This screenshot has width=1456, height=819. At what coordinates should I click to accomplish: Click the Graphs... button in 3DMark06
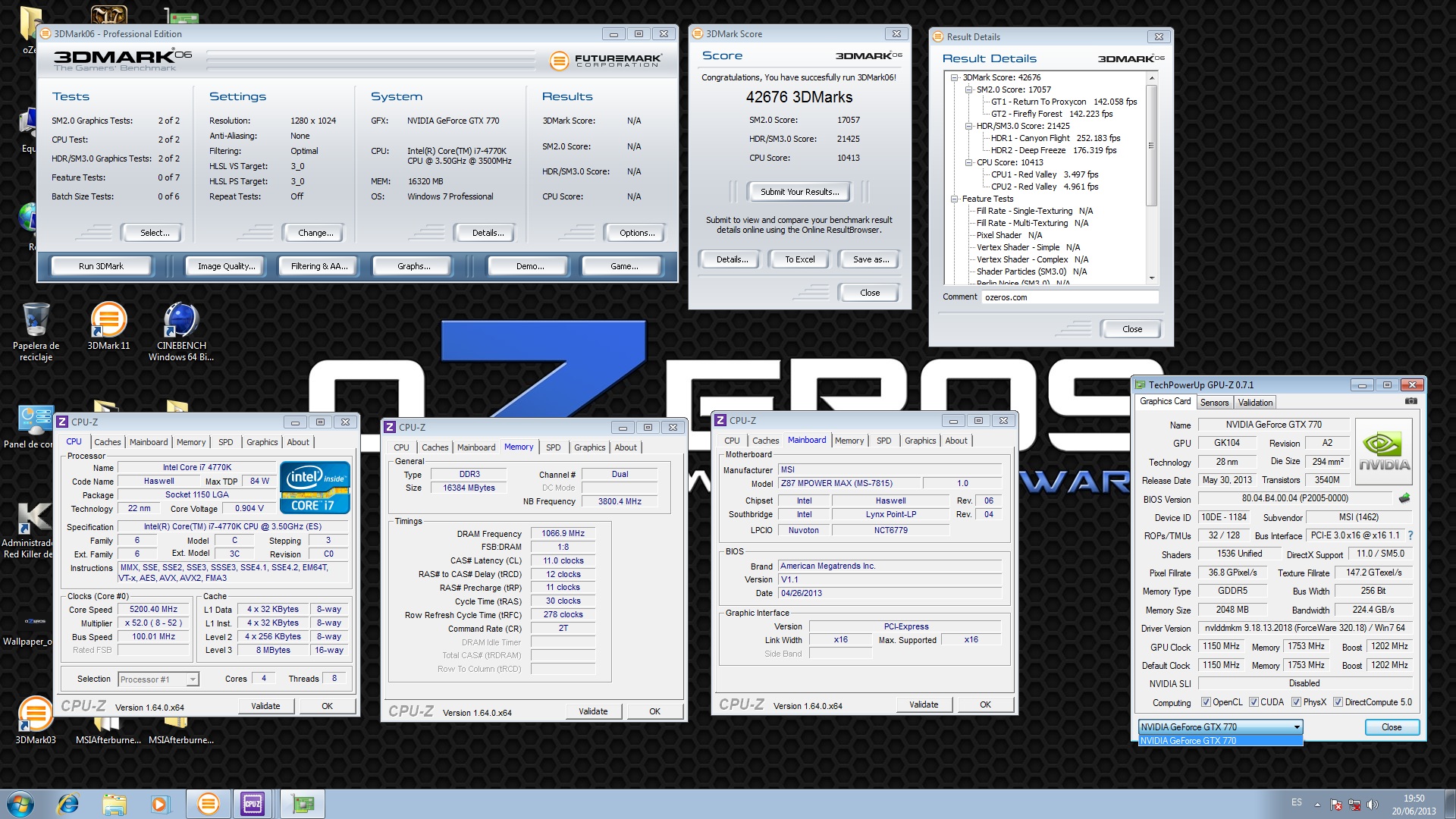pyautogui.click(x=413, y=266)
